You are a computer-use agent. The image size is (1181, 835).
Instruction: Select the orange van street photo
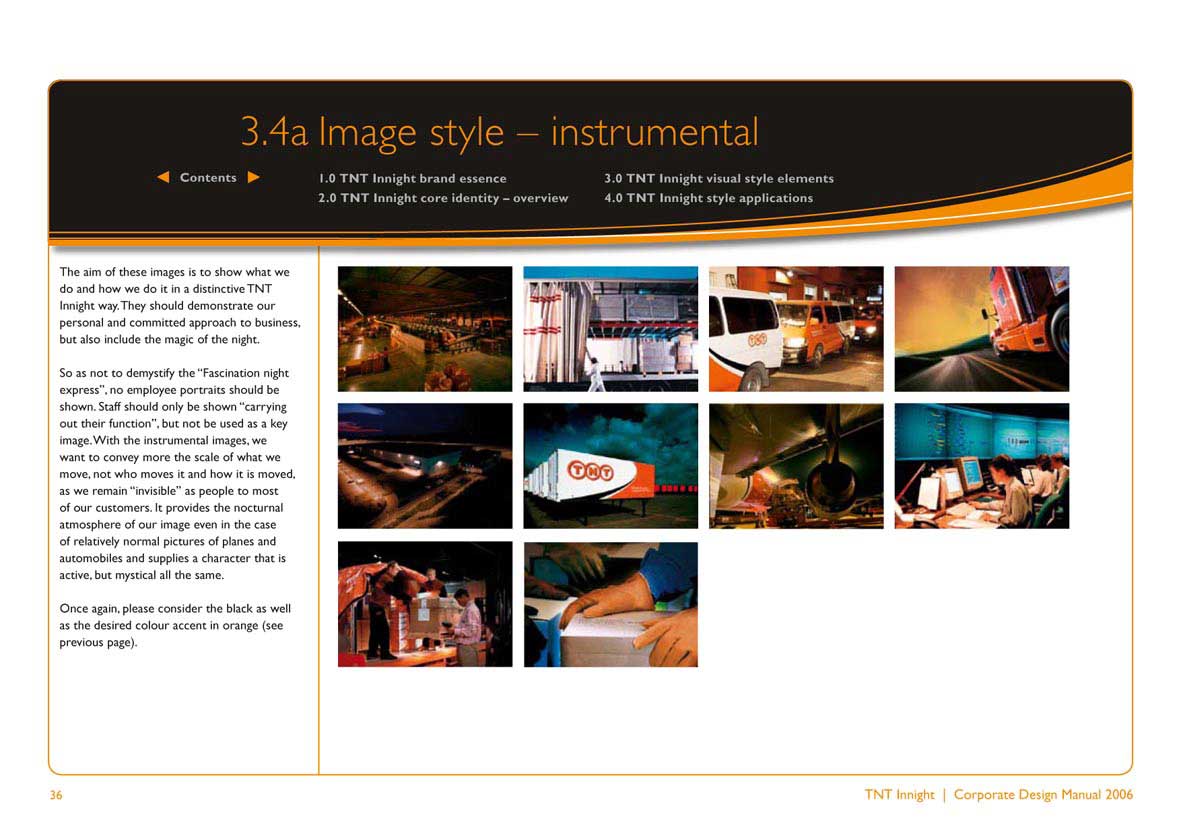coord(795,328)
